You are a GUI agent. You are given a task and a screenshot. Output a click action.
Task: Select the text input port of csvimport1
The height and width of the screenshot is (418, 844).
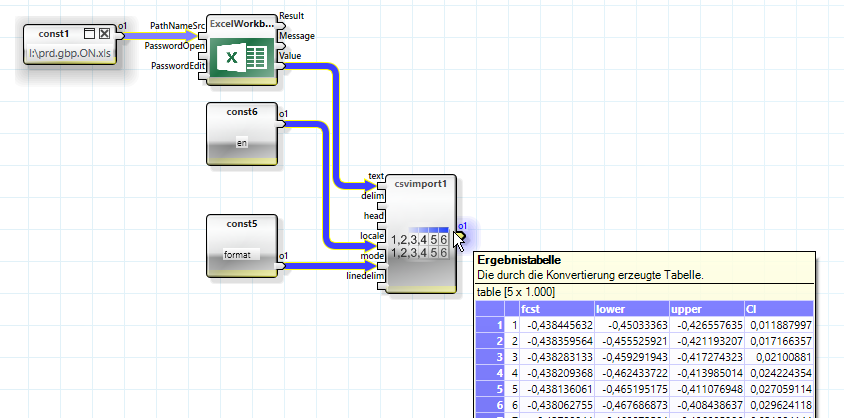[382, 186]
